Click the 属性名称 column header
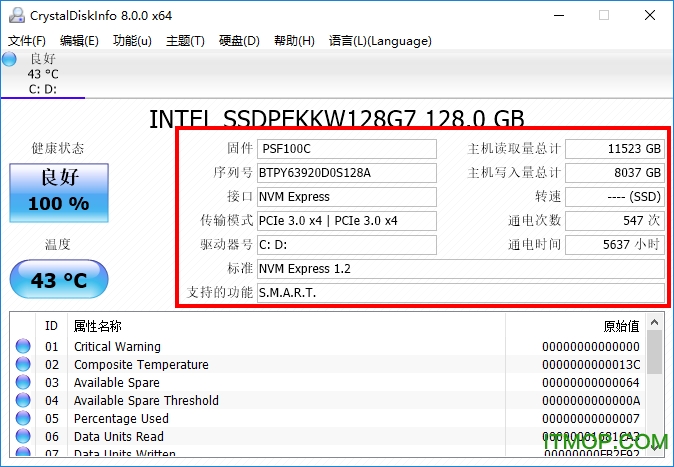Image resolution: width=674 pixels, height=467 pixels. (98, 326)
